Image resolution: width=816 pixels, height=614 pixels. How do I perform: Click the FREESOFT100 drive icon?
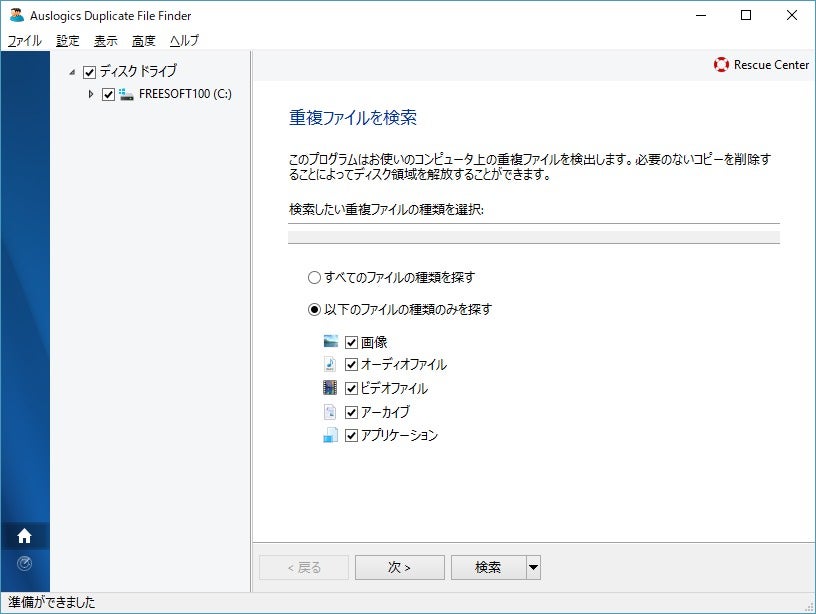click(126, 94)
